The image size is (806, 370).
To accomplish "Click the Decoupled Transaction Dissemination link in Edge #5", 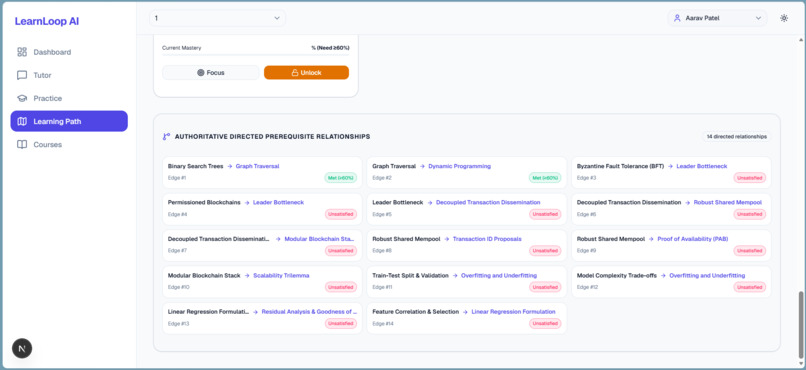I will coord(488,202).
